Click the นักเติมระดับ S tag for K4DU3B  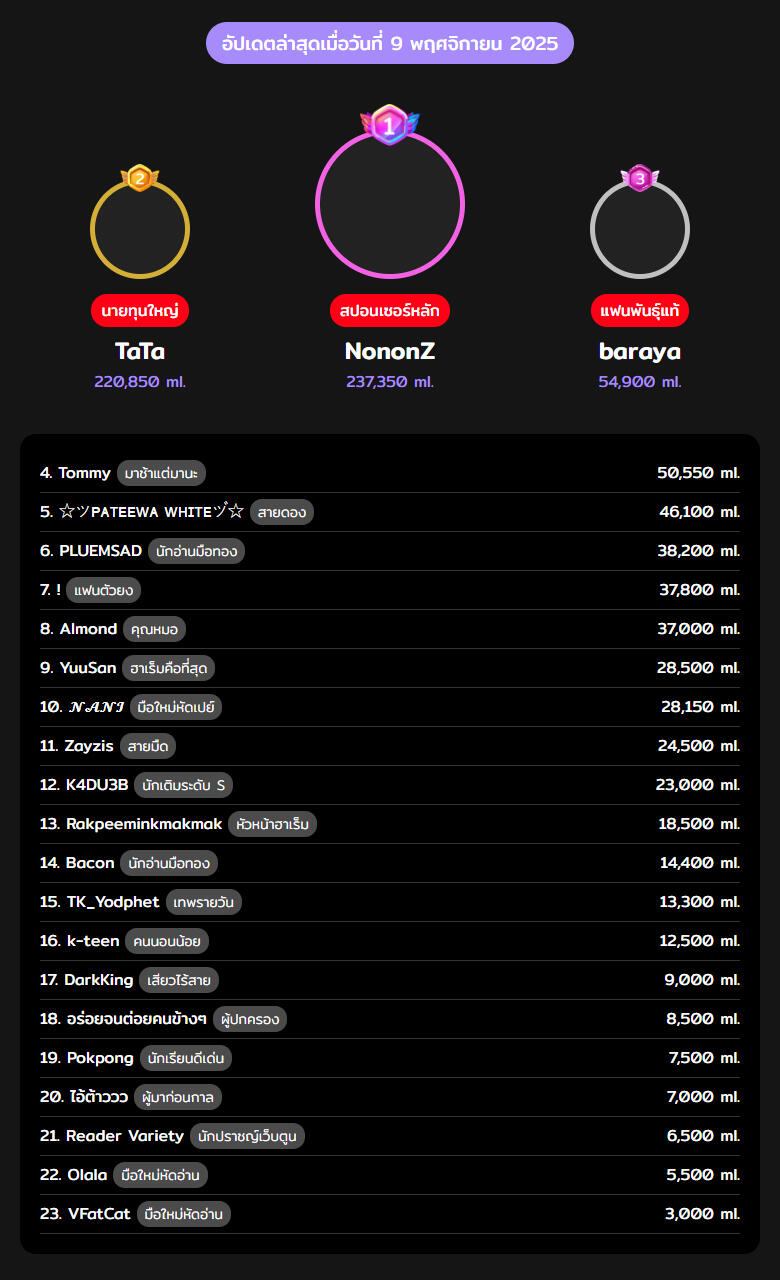click(x=183, y=785)
